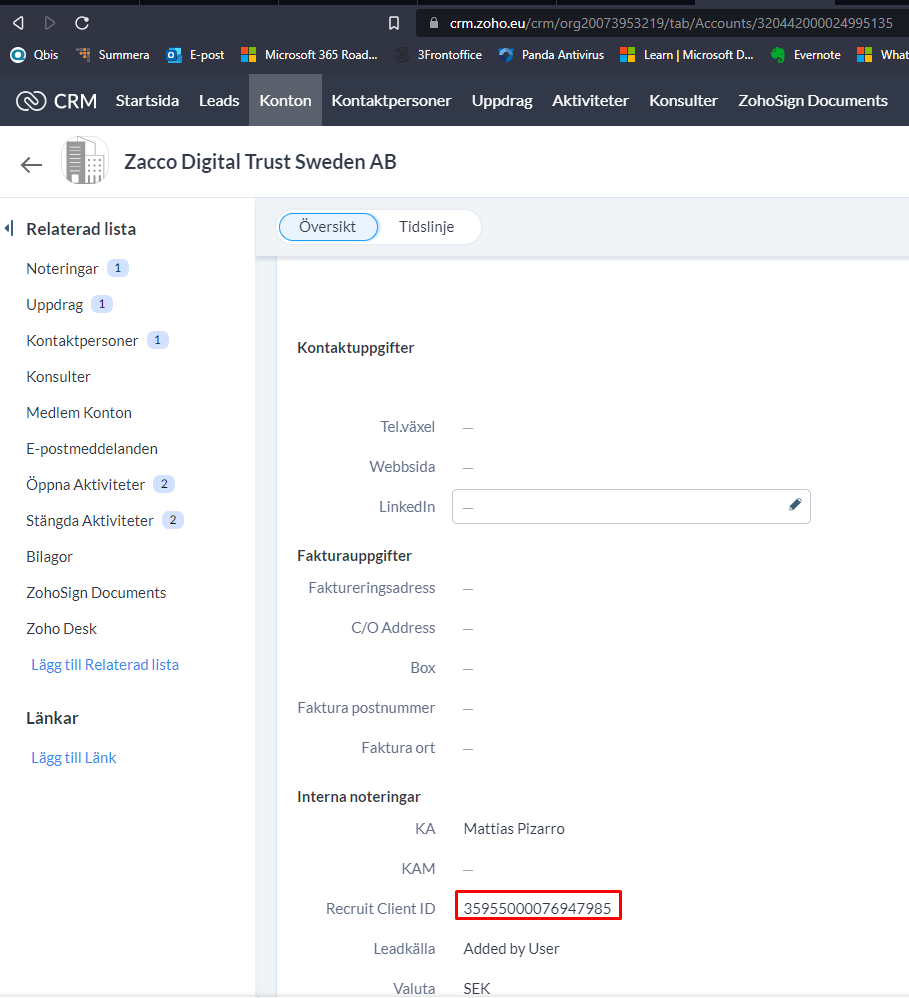Collapse the Relaterad lista sidebar arrow
The image size is (909, 998).
[9, 229]
